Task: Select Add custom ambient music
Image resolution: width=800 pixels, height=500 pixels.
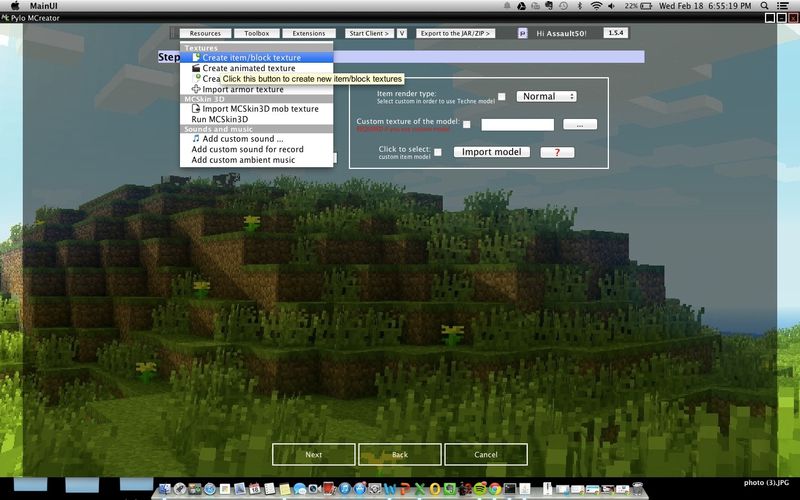Action: point(257,160)
